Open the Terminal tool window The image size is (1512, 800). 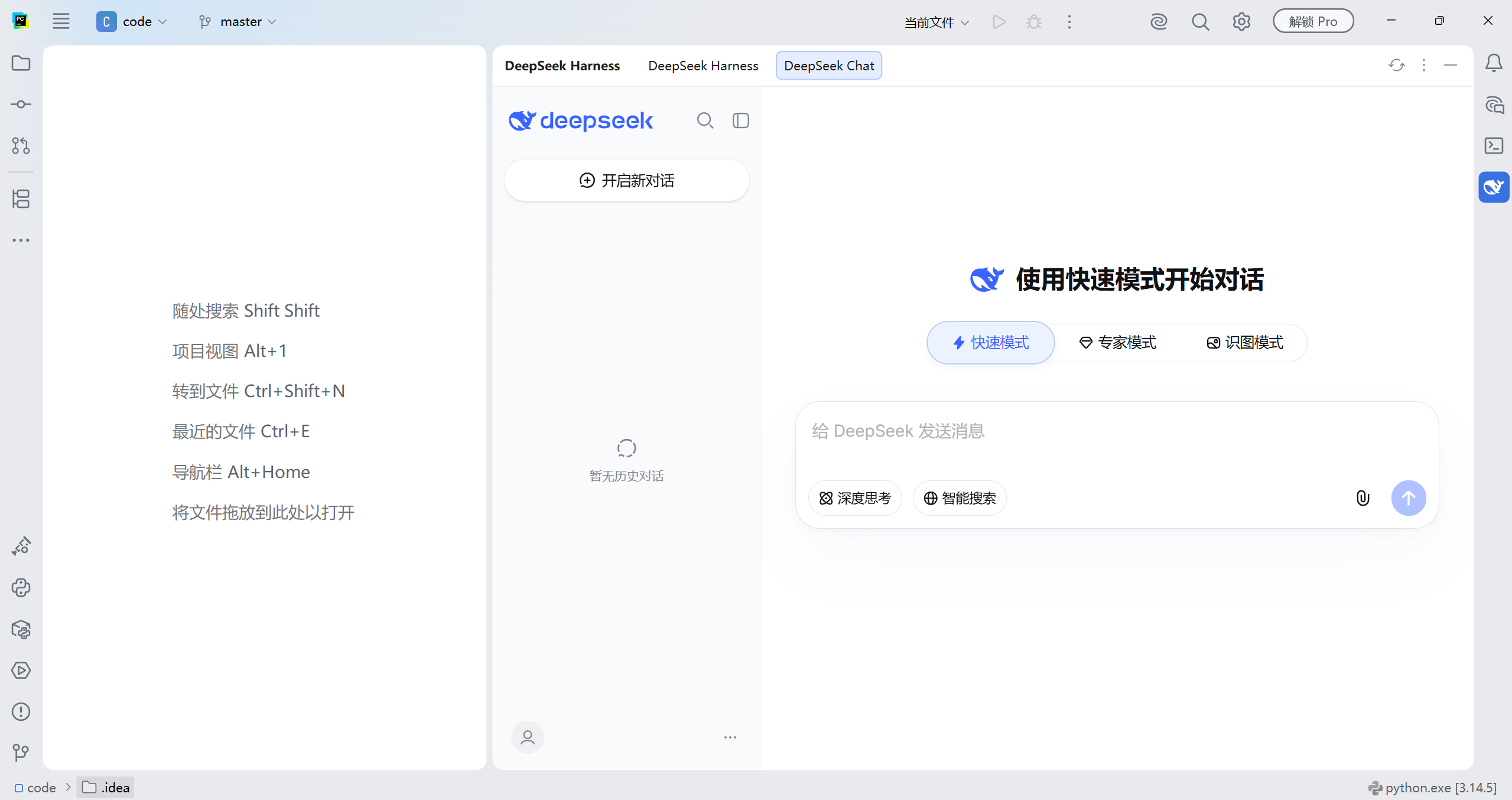point(1494,146)
